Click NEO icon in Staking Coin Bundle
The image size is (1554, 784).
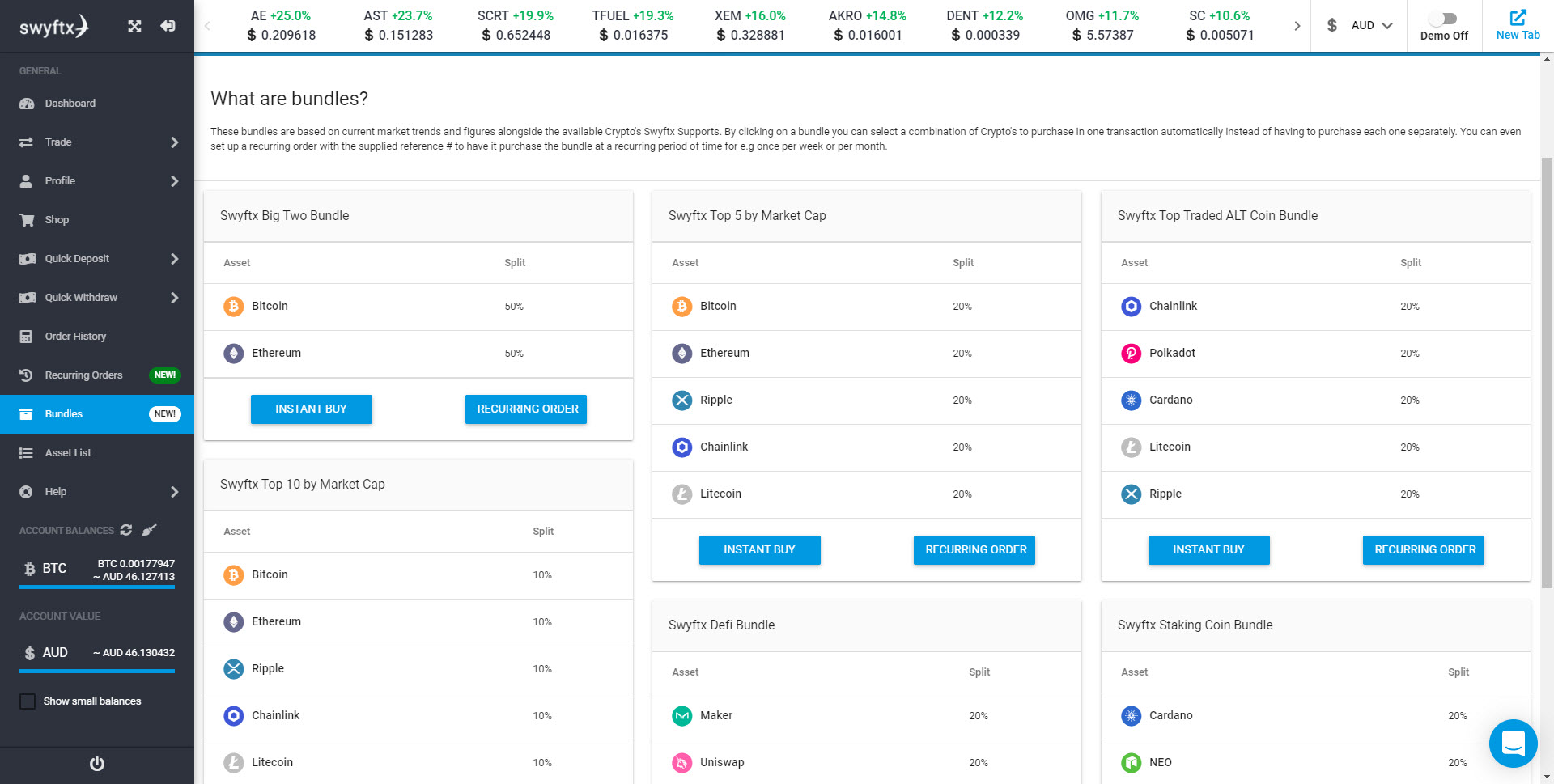[x=1132, y=763]
